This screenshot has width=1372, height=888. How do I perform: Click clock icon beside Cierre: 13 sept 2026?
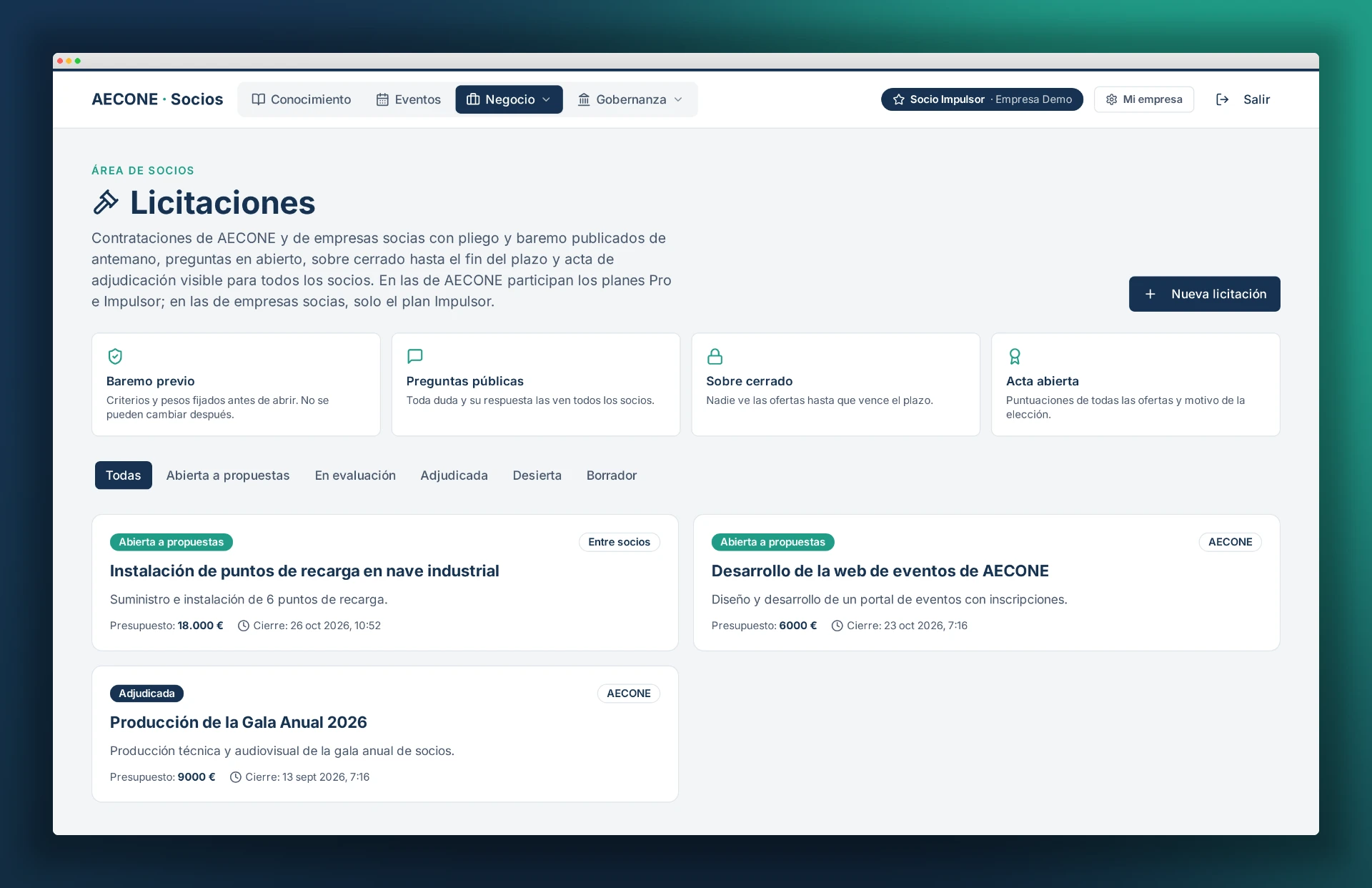[235, 777]
